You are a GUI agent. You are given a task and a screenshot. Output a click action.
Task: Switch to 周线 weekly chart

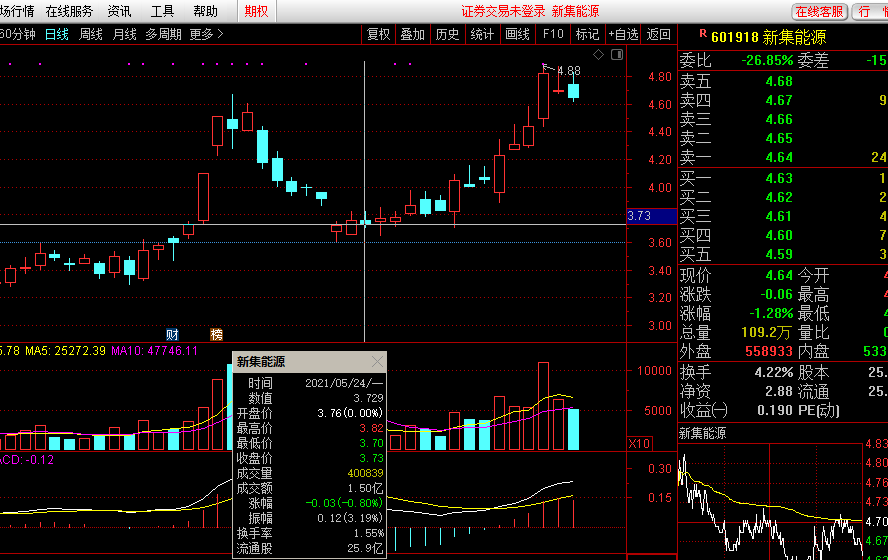tap(91, 35)
